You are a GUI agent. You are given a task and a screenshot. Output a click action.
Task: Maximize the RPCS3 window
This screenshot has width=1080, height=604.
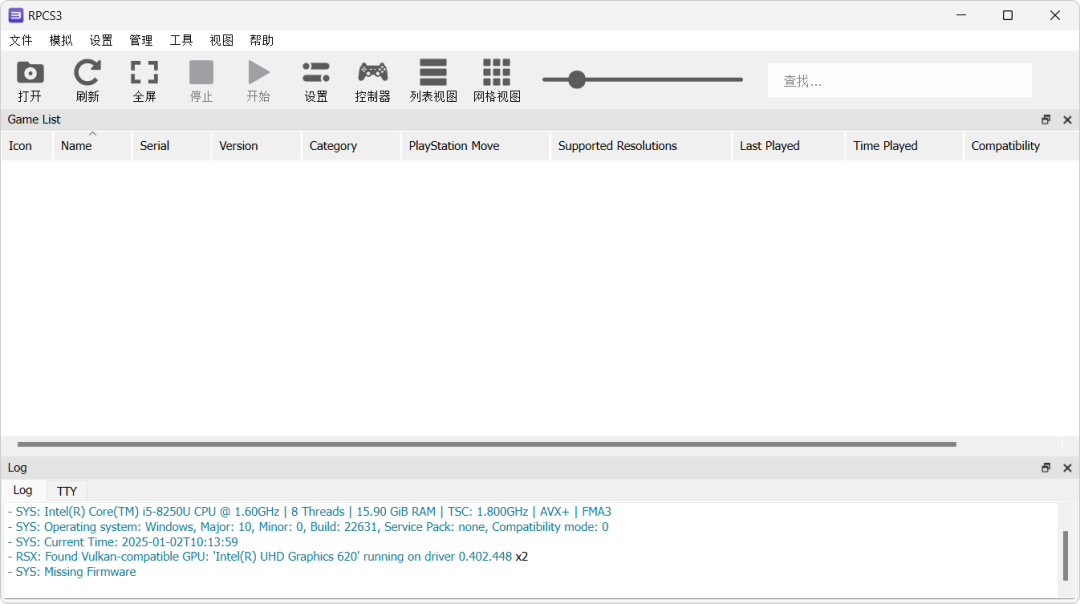coord(1008,15)
